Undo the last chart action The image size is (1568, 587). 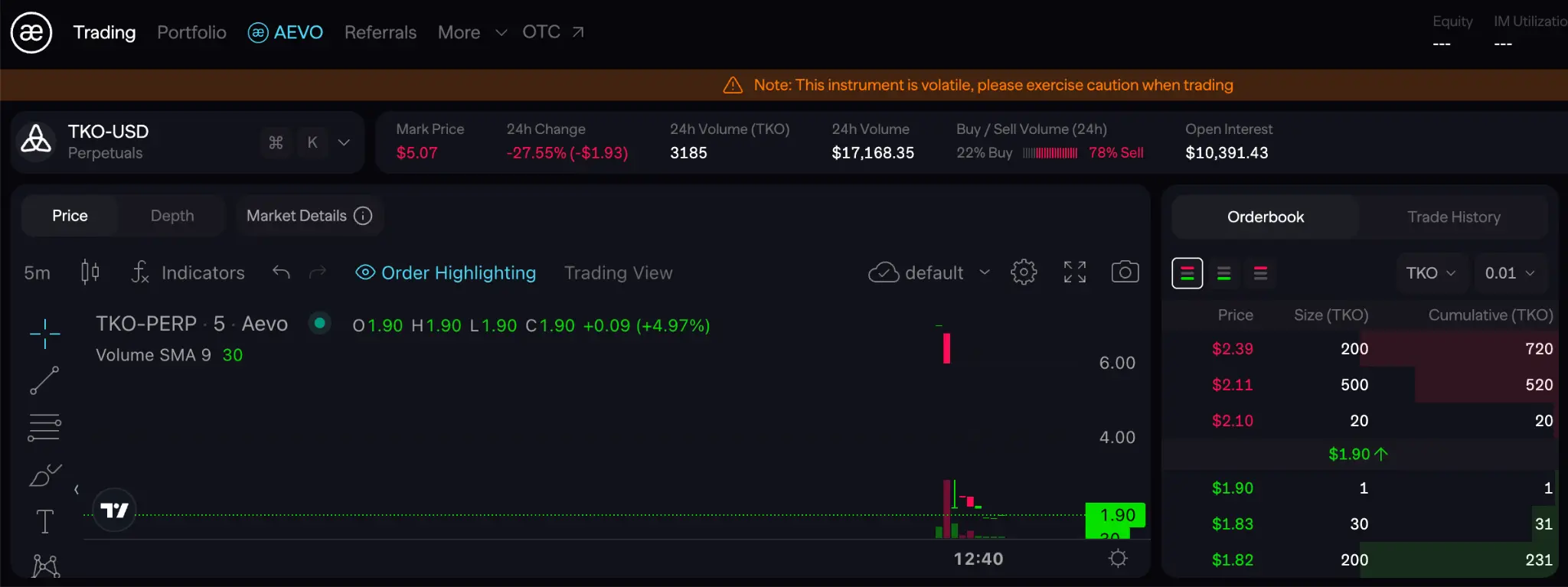(x=281, y=272)
